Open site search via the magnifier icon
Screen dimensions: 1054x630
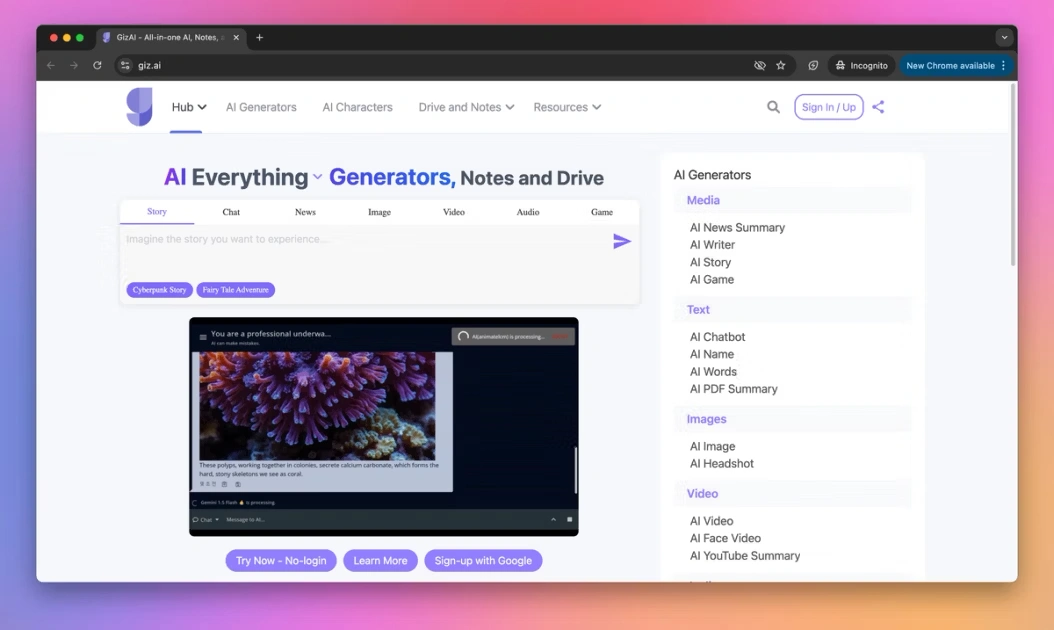pos(773,106)
